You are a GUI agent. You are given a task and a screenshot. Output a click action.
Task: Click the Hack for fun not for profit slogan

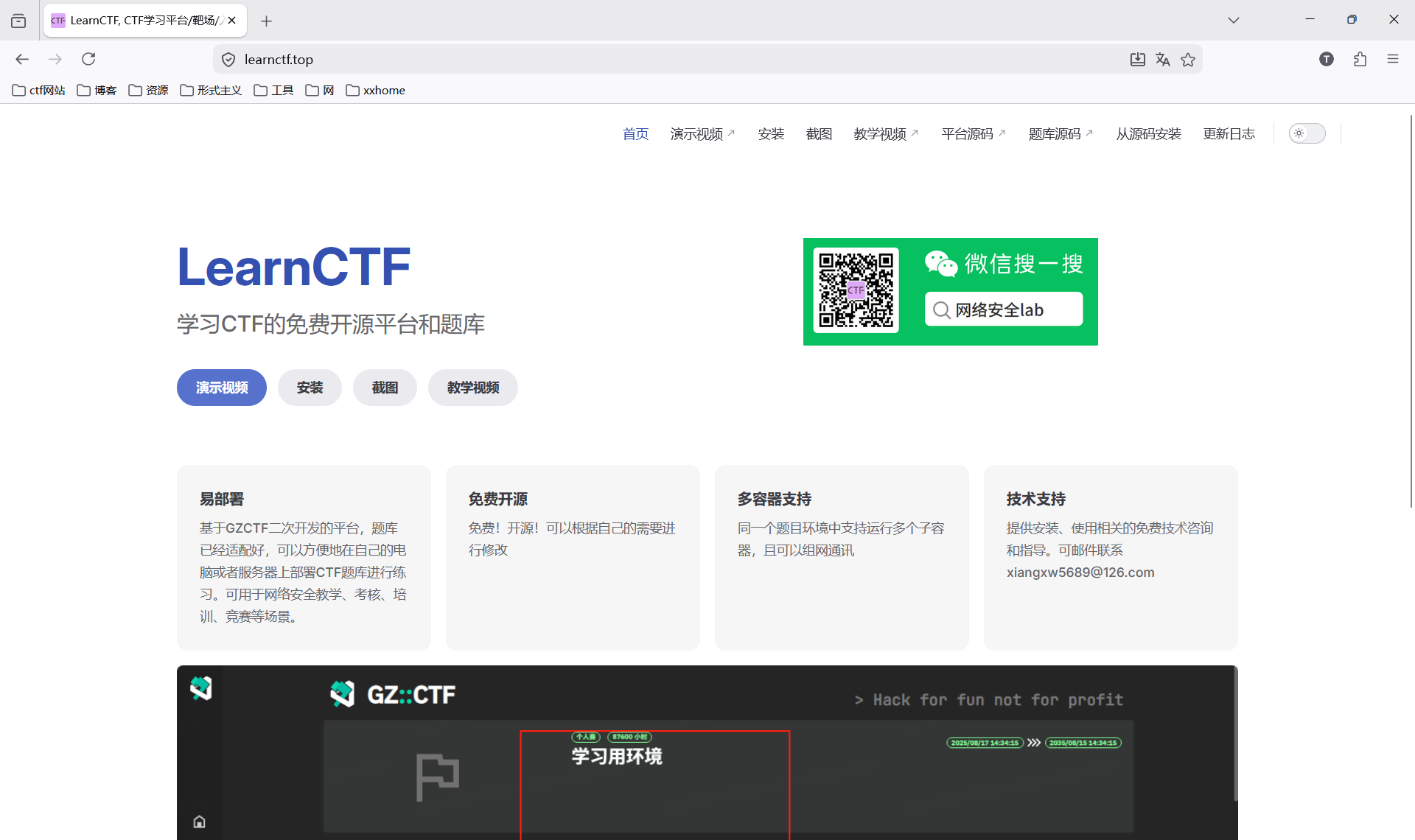[x=989, y=700]
